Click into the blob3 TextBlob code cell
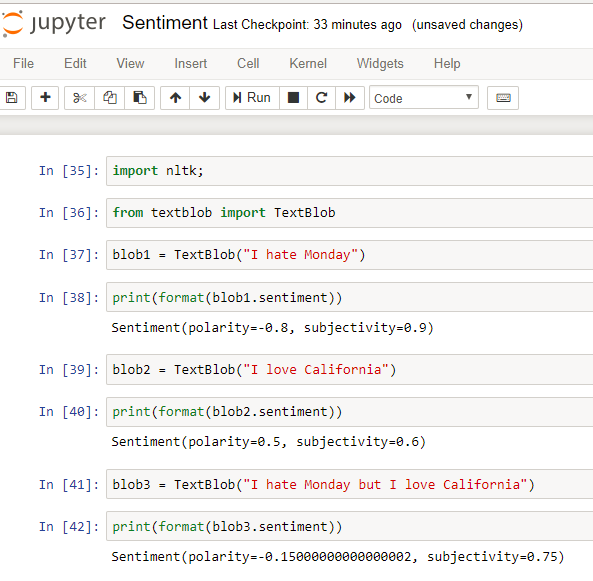The image size is (593, 581). click(350, 484)
